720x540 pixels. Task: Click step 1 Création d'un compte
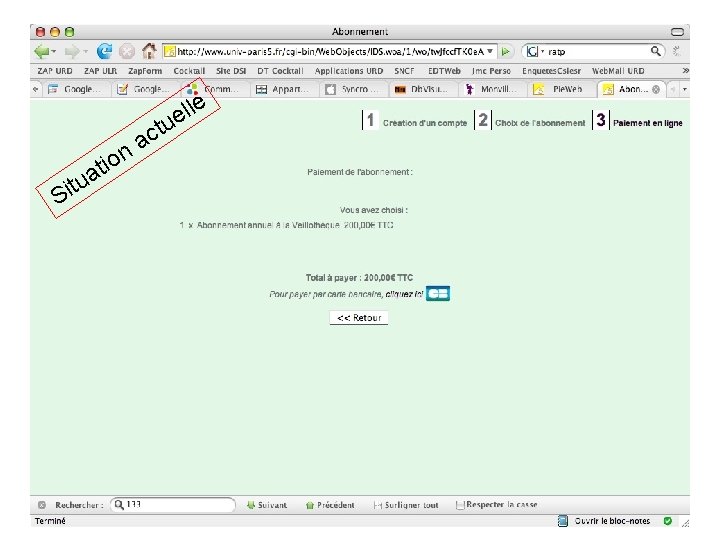(416, 122)
